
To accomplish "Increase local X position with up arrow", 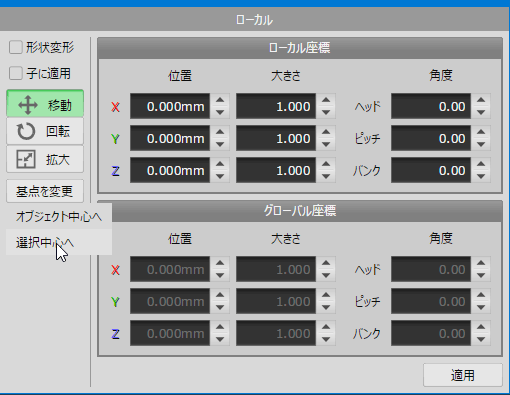I will [x=220, y=100].
